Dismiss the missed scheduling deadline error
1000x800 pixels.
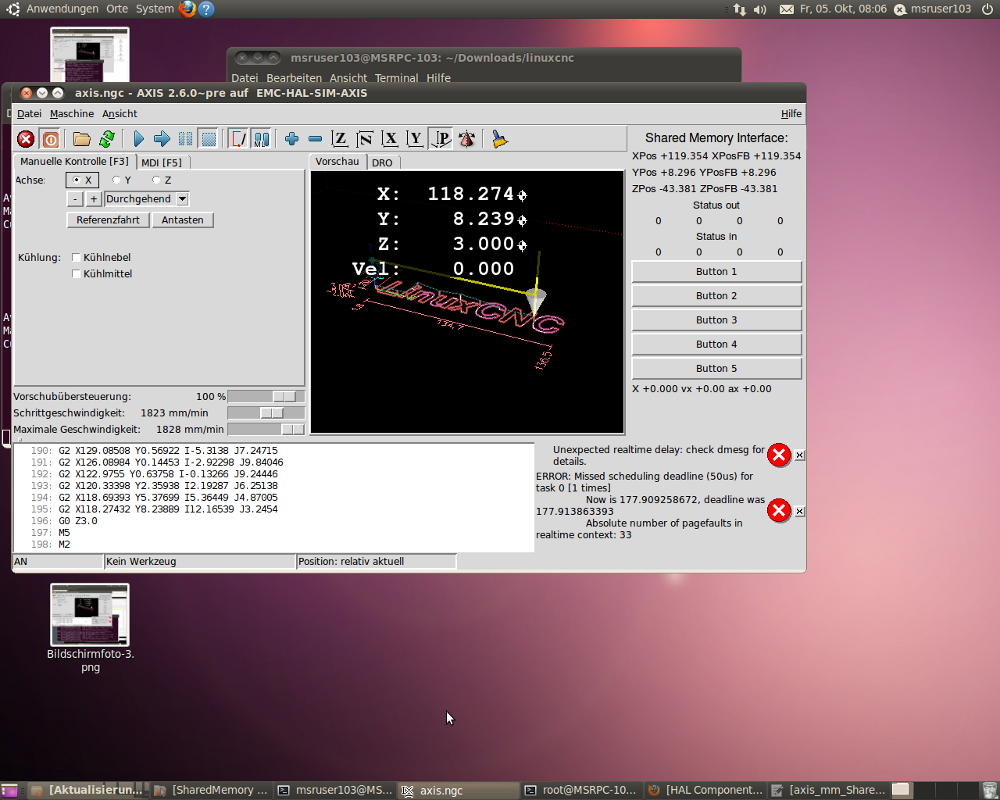pos(800,512)
